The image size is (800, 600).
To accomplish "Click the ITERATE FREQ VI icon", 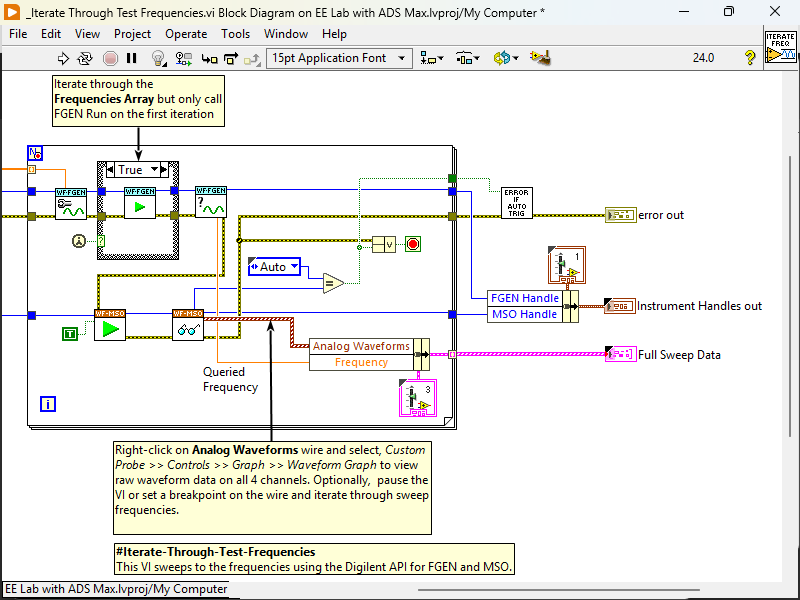I will click(x=780, y=47).
